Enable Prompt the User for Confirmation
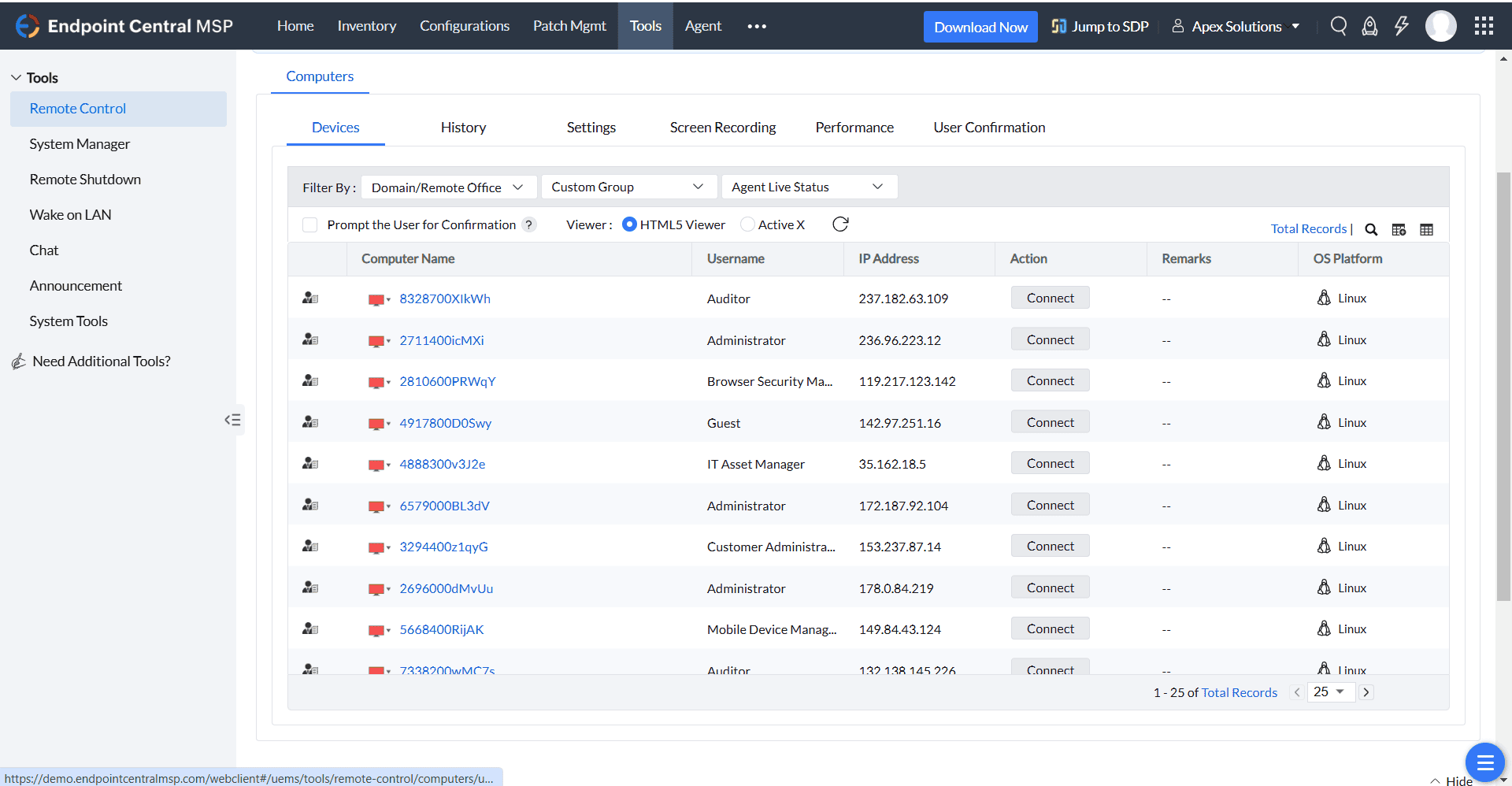 (x=309, y=224)
